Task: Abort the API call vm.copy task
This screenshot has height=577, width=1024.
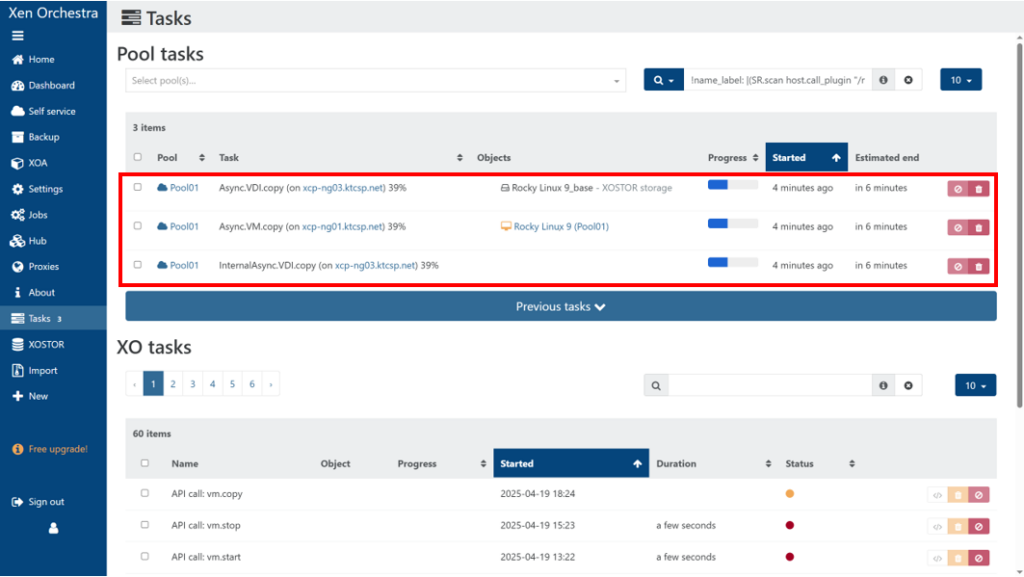Action: coord(978,494)
